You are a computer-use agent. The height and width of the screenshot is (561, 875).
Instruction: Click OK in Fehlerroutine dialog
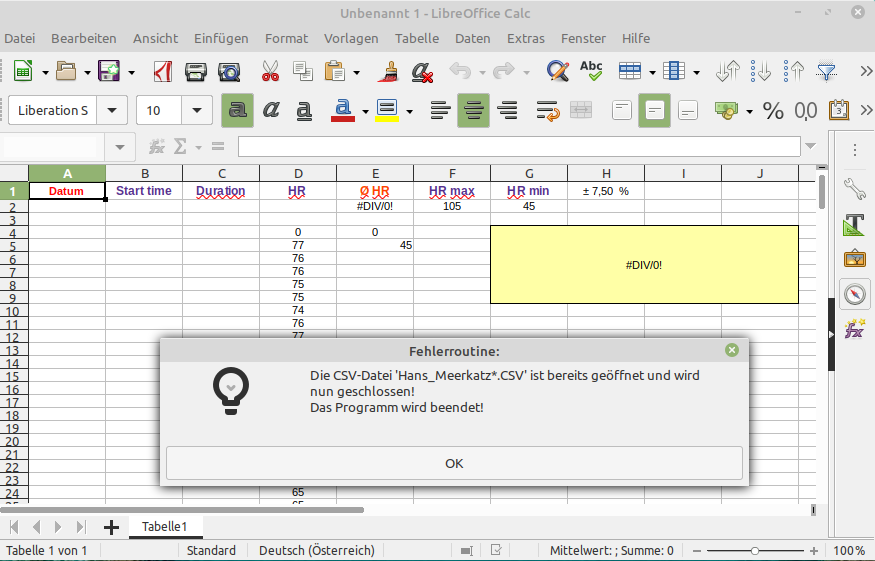coord(454,463)
